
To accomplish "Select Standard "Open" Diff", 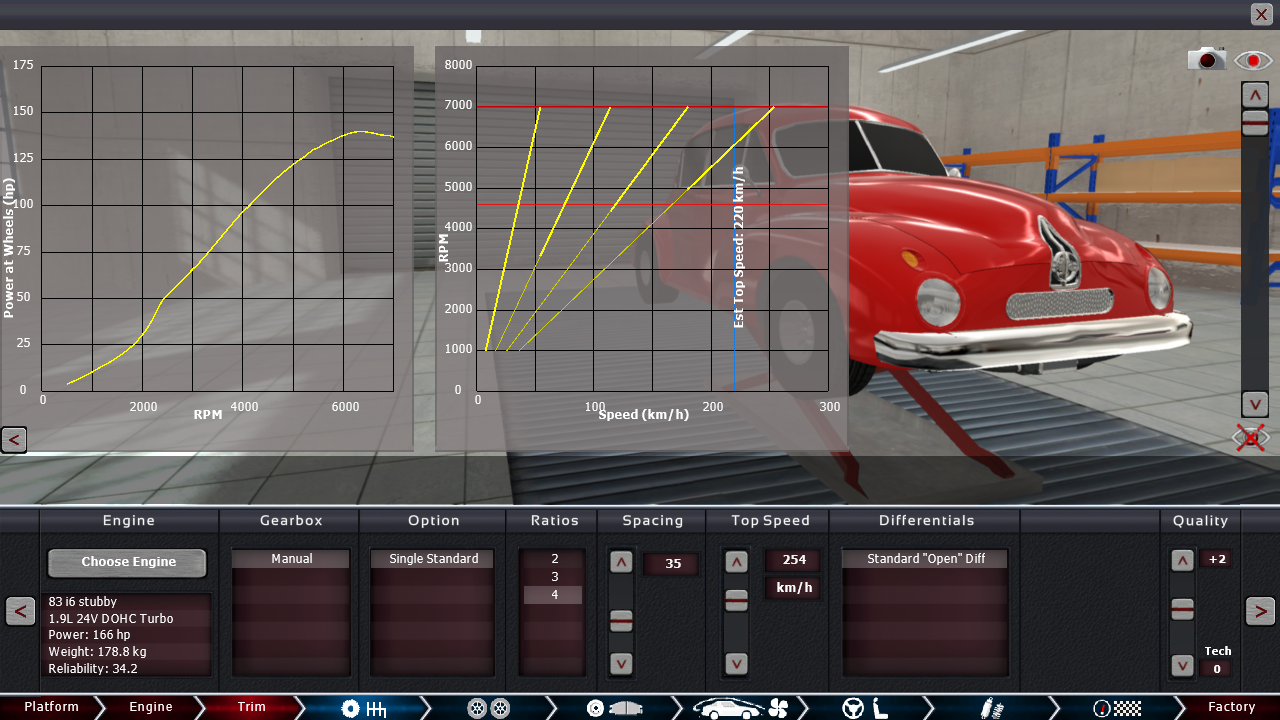I will coord(925,559).
